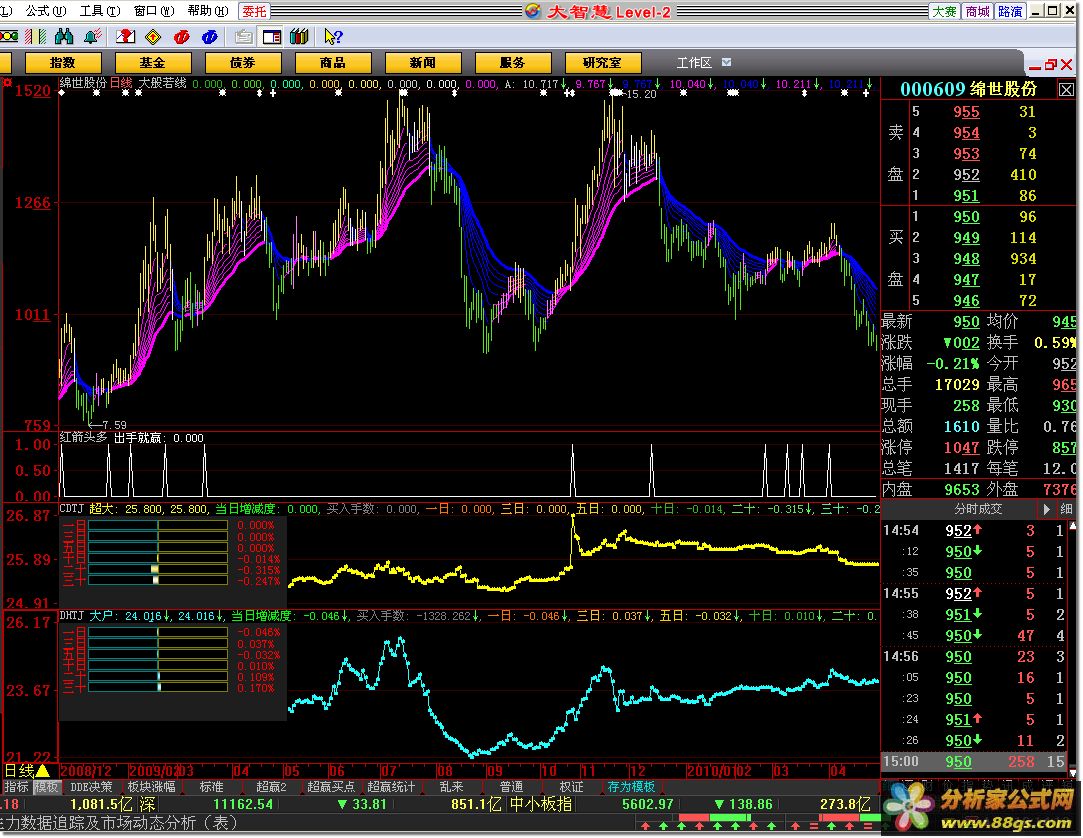The height and width of the screenshot is (838, 1083).
Task: Select the 超赢买点 template tab
Action: pos(331,787)
